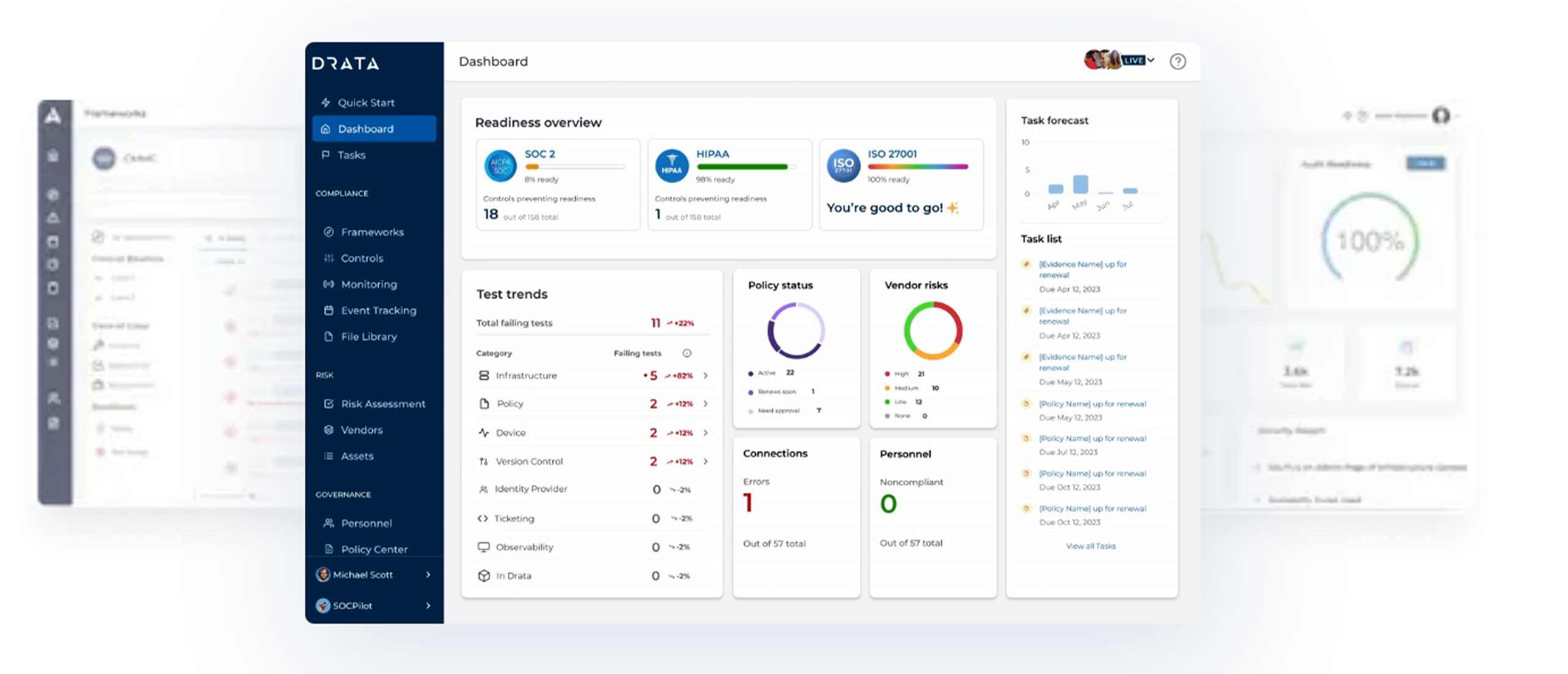The width and height of the screenshot is (1568, 674).
Task: Click Total failing tests value 11
Action: point(655,323)
